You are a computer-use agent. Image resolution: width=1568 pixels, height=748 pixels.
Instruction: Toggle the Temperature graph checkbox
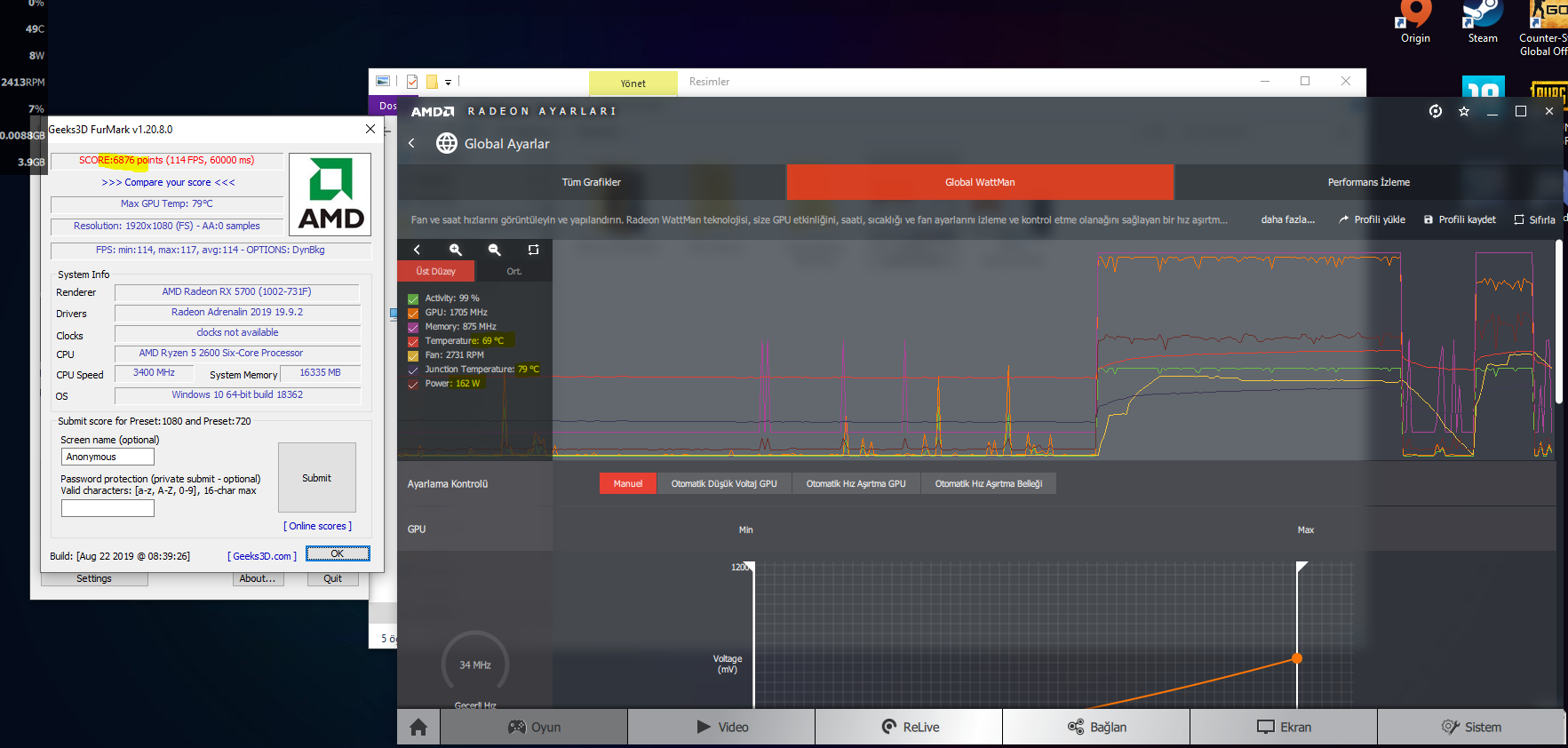click(413, 342)
